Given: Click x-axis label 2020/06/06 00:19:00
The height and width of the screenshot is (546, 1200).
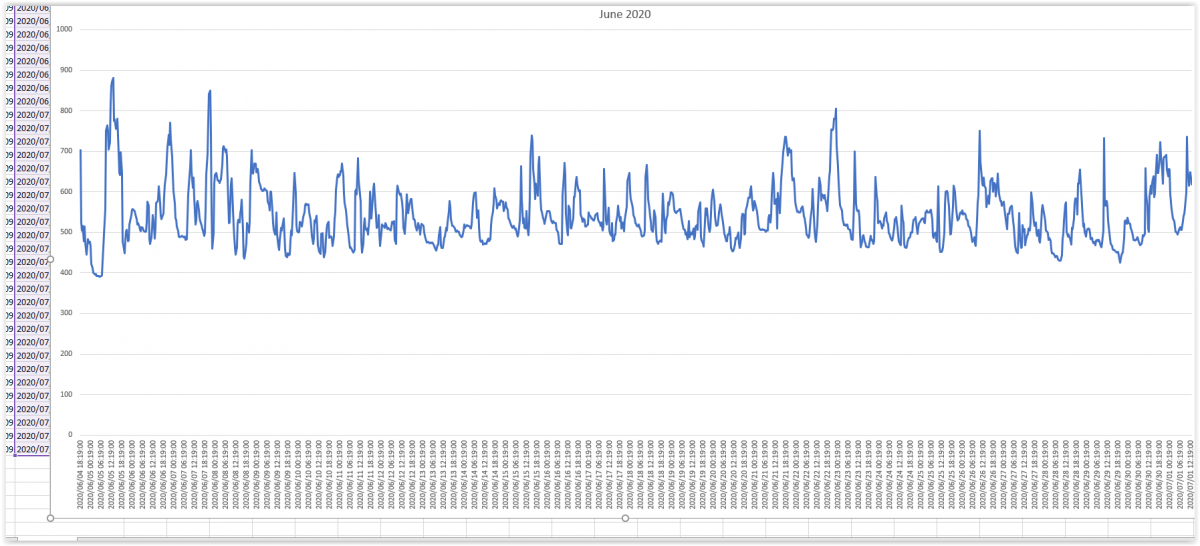Looking at the screenshot, I should 132,475.
